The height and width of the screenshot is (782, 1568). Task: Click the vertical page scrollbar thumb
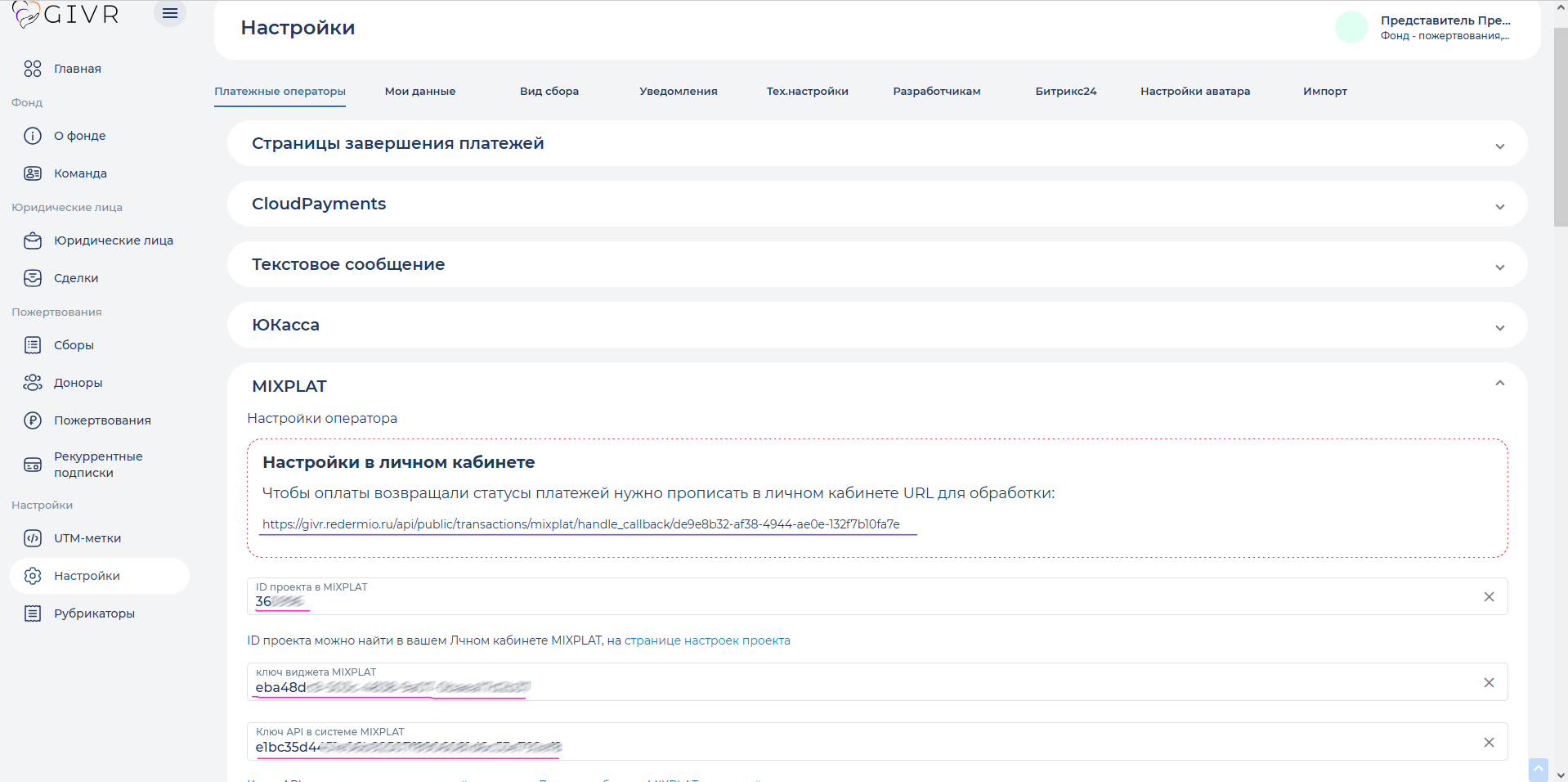point(1561,127)
